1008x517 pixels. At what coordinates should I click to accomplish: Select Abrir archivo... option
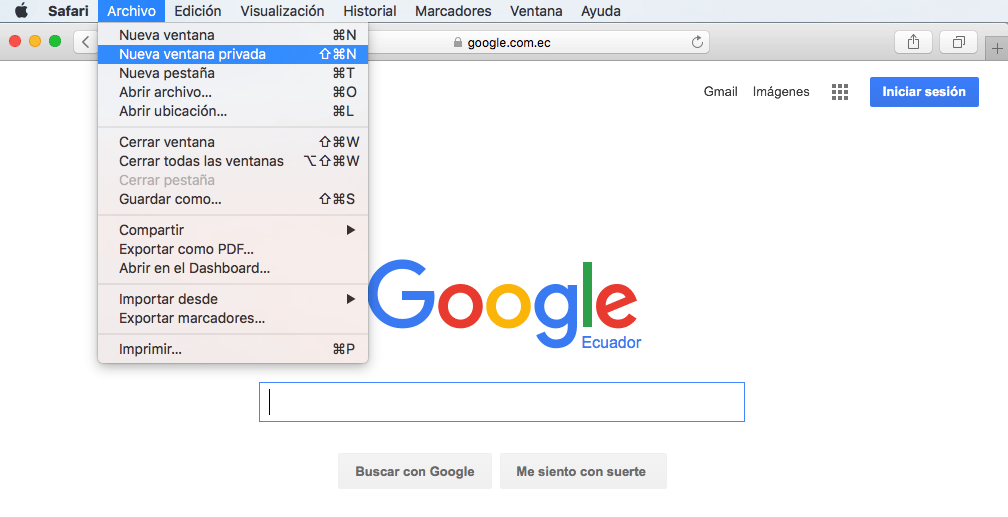tap(233, 92)
